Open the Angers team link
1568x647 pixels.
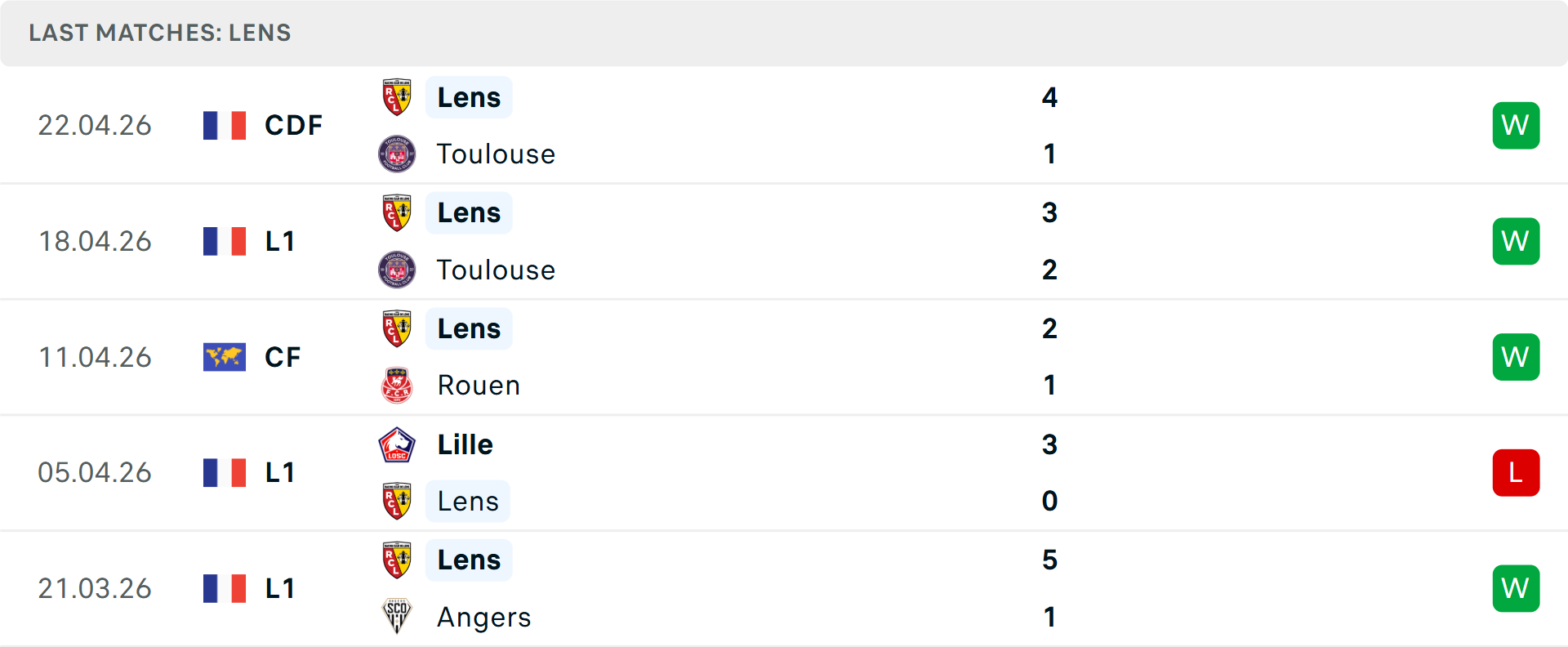coord(483,618)
